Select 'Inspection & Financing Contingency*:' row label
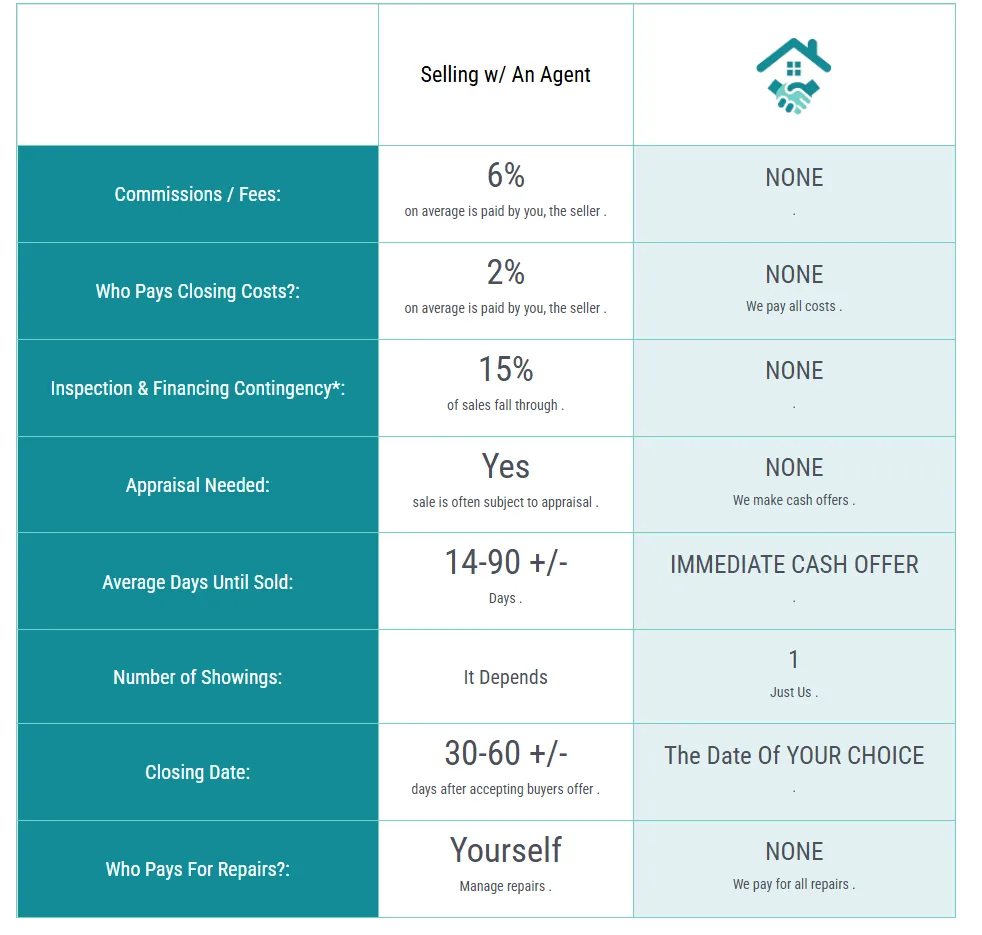 coord(197,388)
